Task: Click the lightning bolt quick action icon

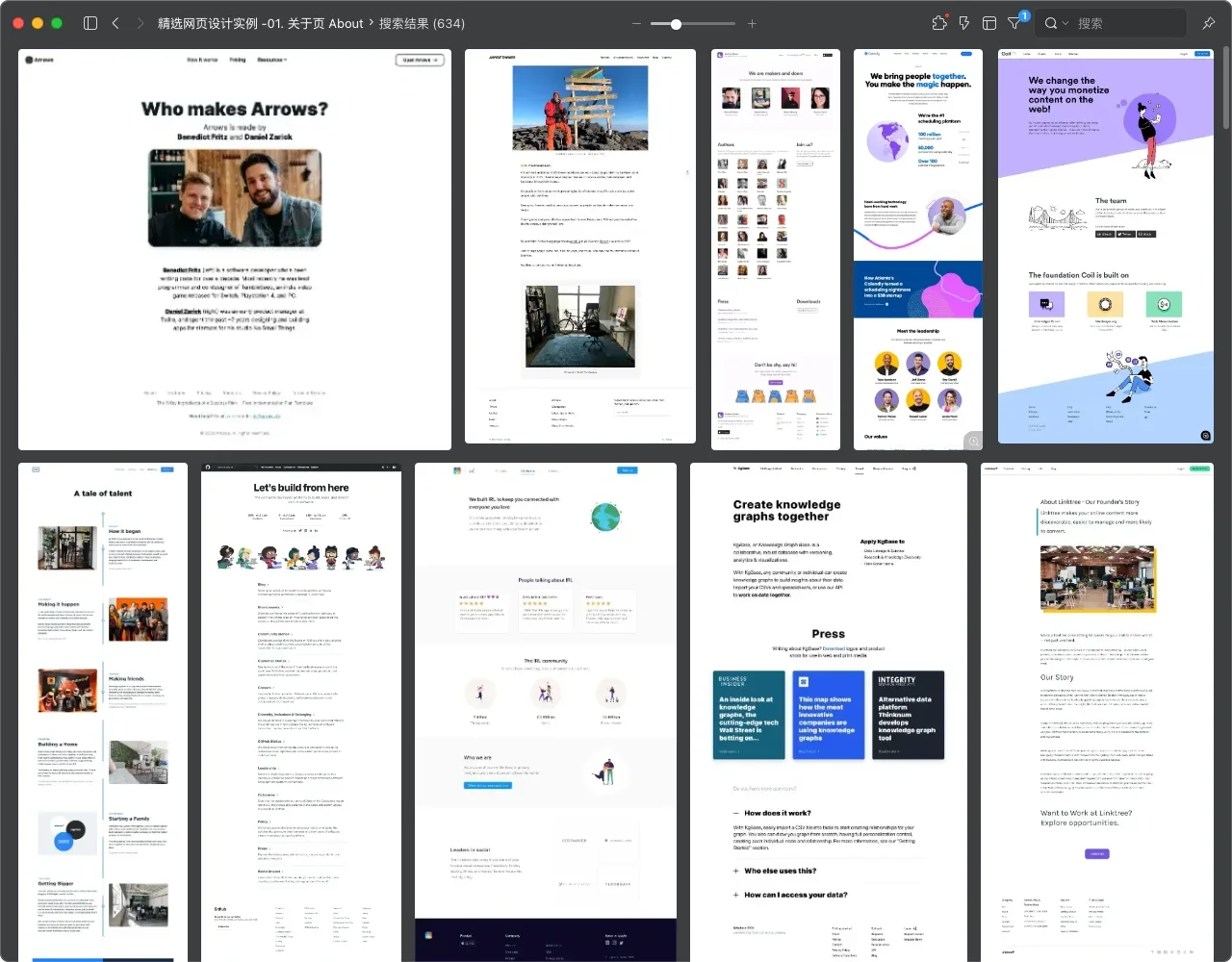Action: [964, 23]
